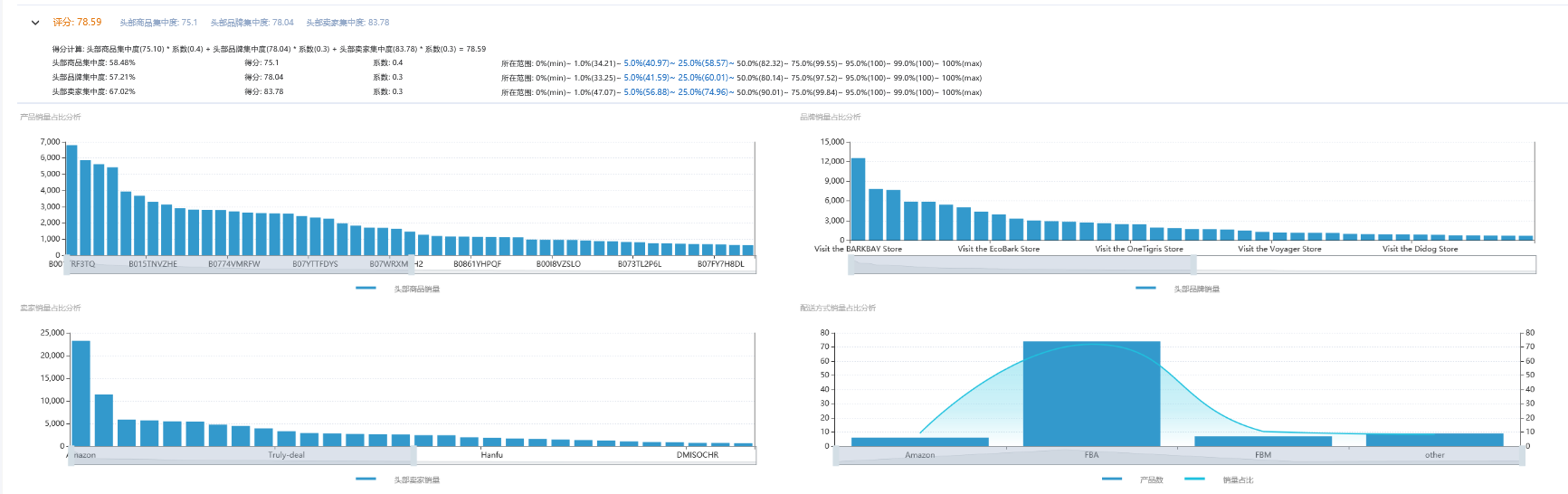Click 头部品牌集中度: 78.04 in header

point(252,23)
